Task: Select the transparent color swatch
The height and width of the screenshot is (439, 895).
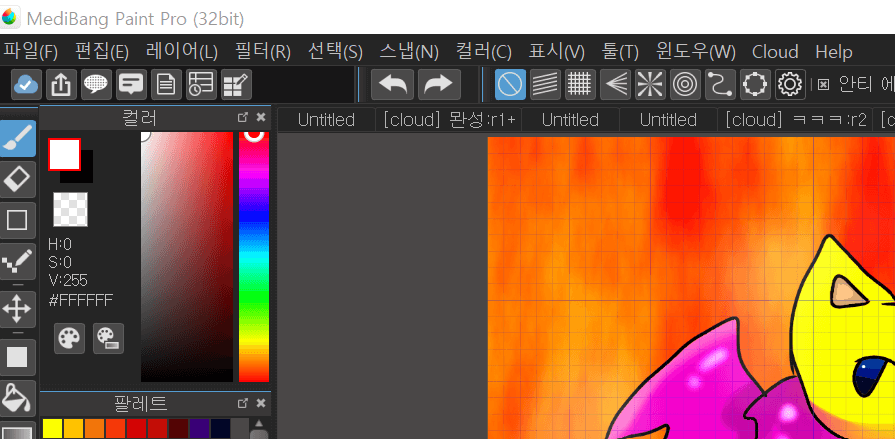Action: tap(70, 210)
